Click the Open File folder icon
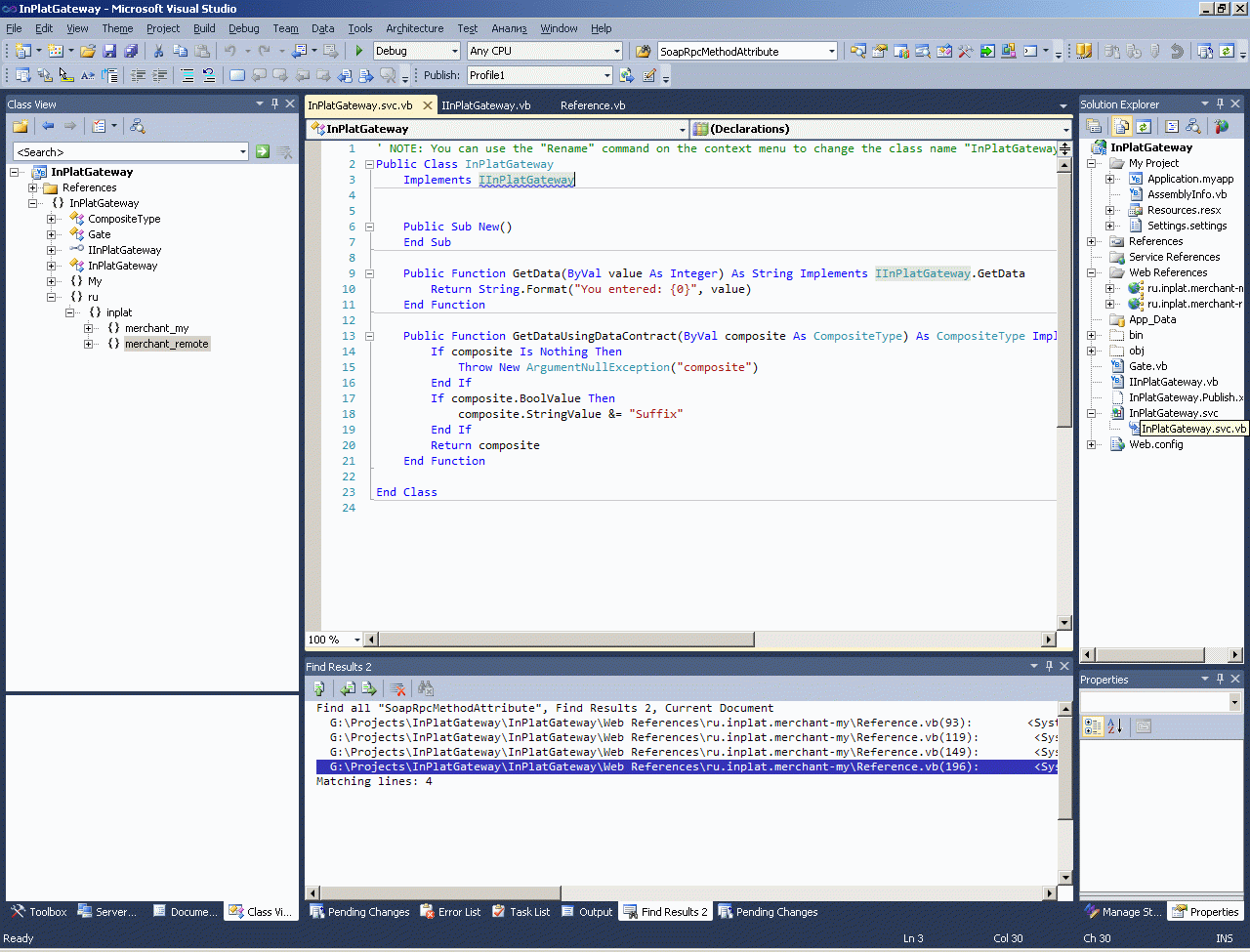 [88, 51]
